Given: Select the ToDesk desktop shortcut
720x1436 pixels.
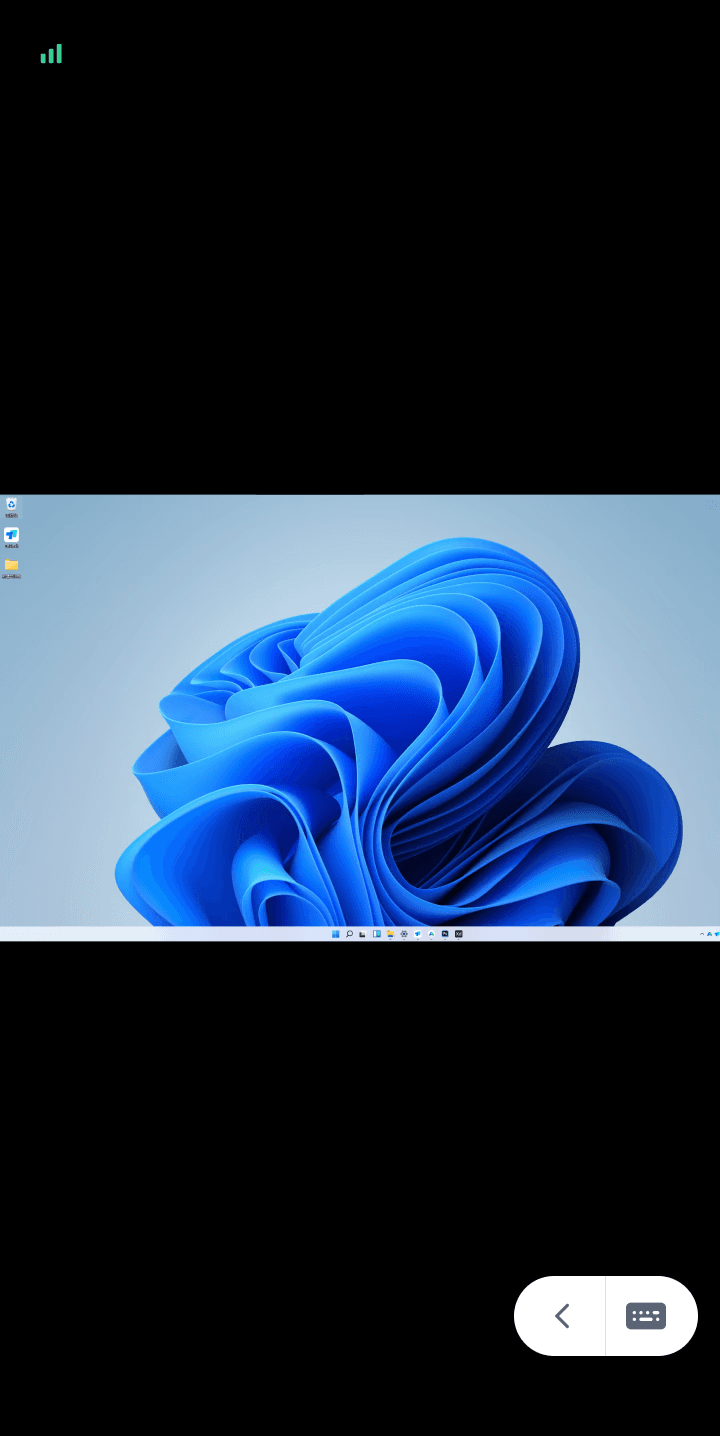Looking at the screenshot, I should [x=11, y=537].
